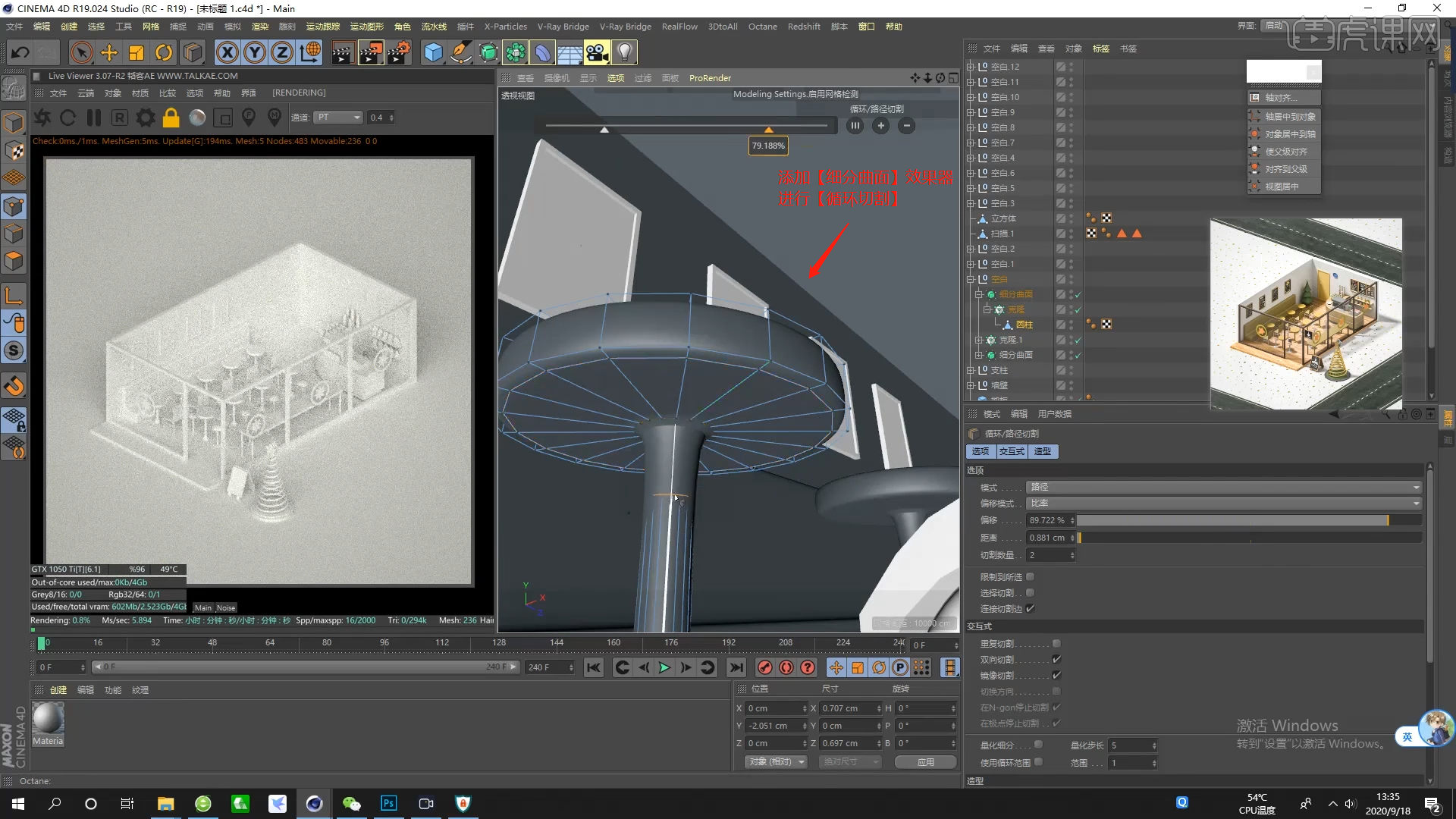Uncheck the 镜像切割 checkbox
Image resolution: width=1456 pixels, height=819 pixels.
1056,676
